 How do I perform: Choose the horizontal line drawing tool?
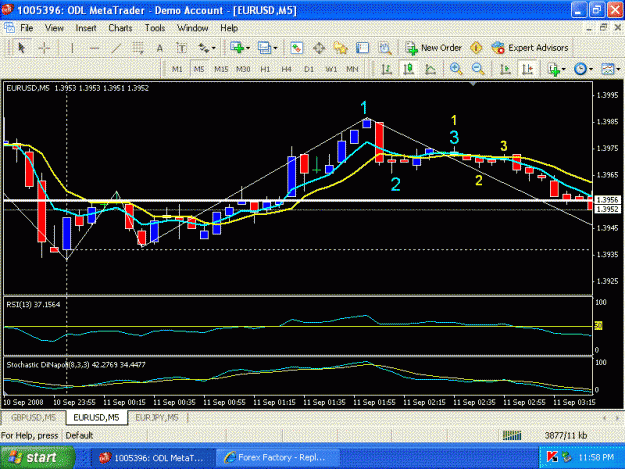pos(94,48)
